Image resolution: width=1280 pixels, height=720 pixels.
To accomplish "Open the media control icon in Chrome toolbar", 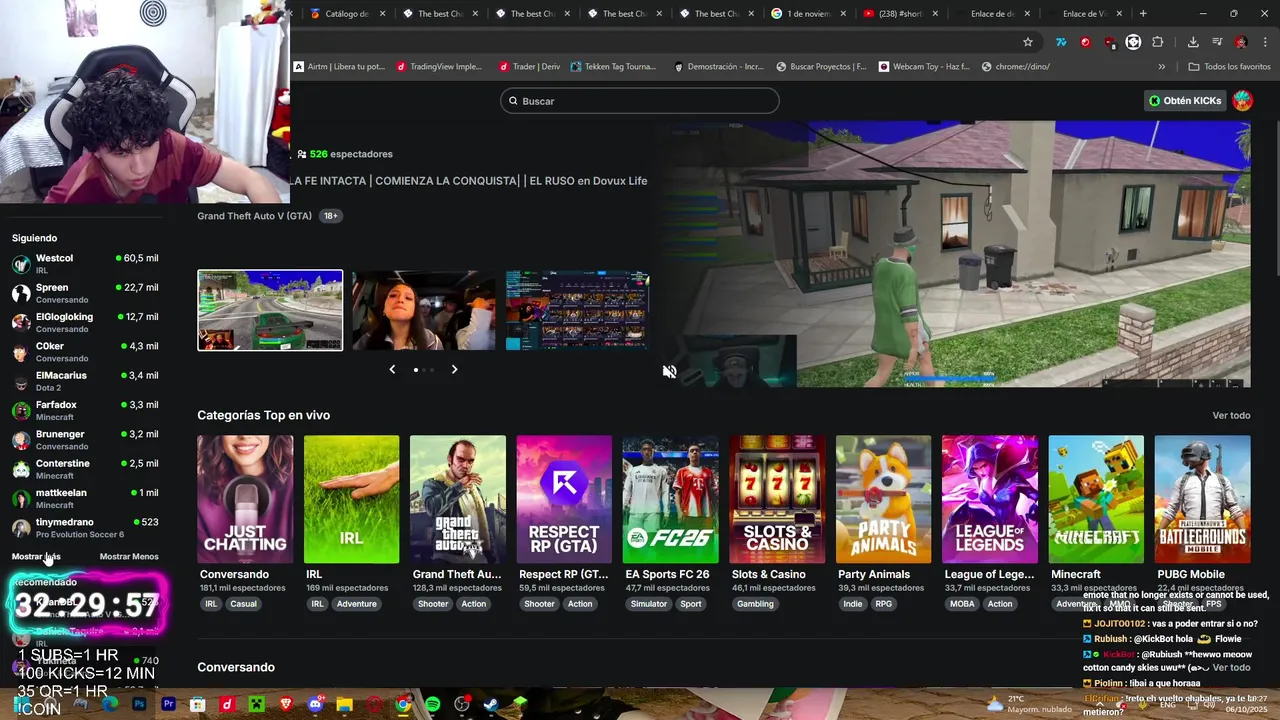I will point(1217,42).
